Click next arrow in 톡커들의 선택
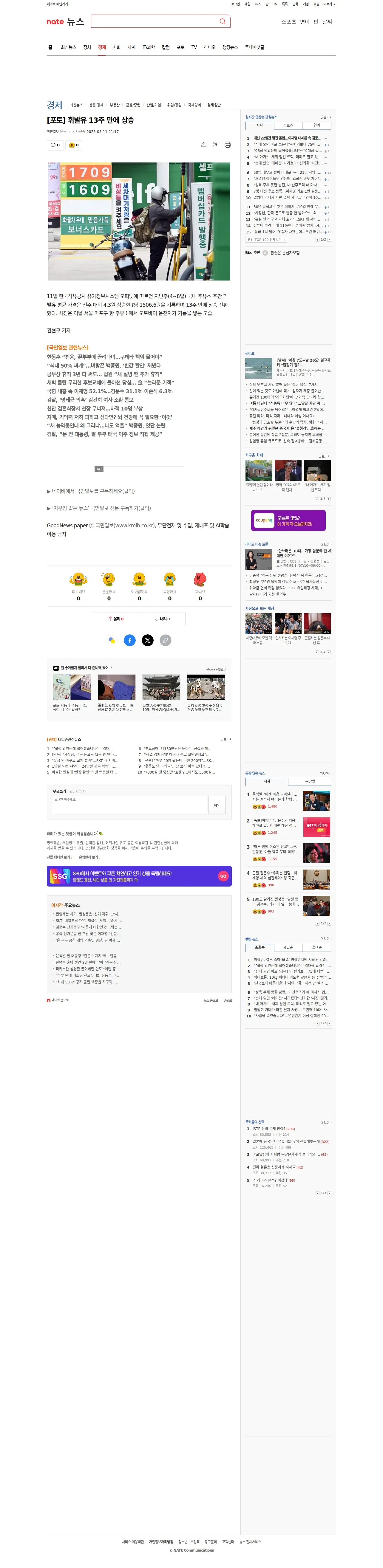The image size is (383, 1568). pos(329,1193)
